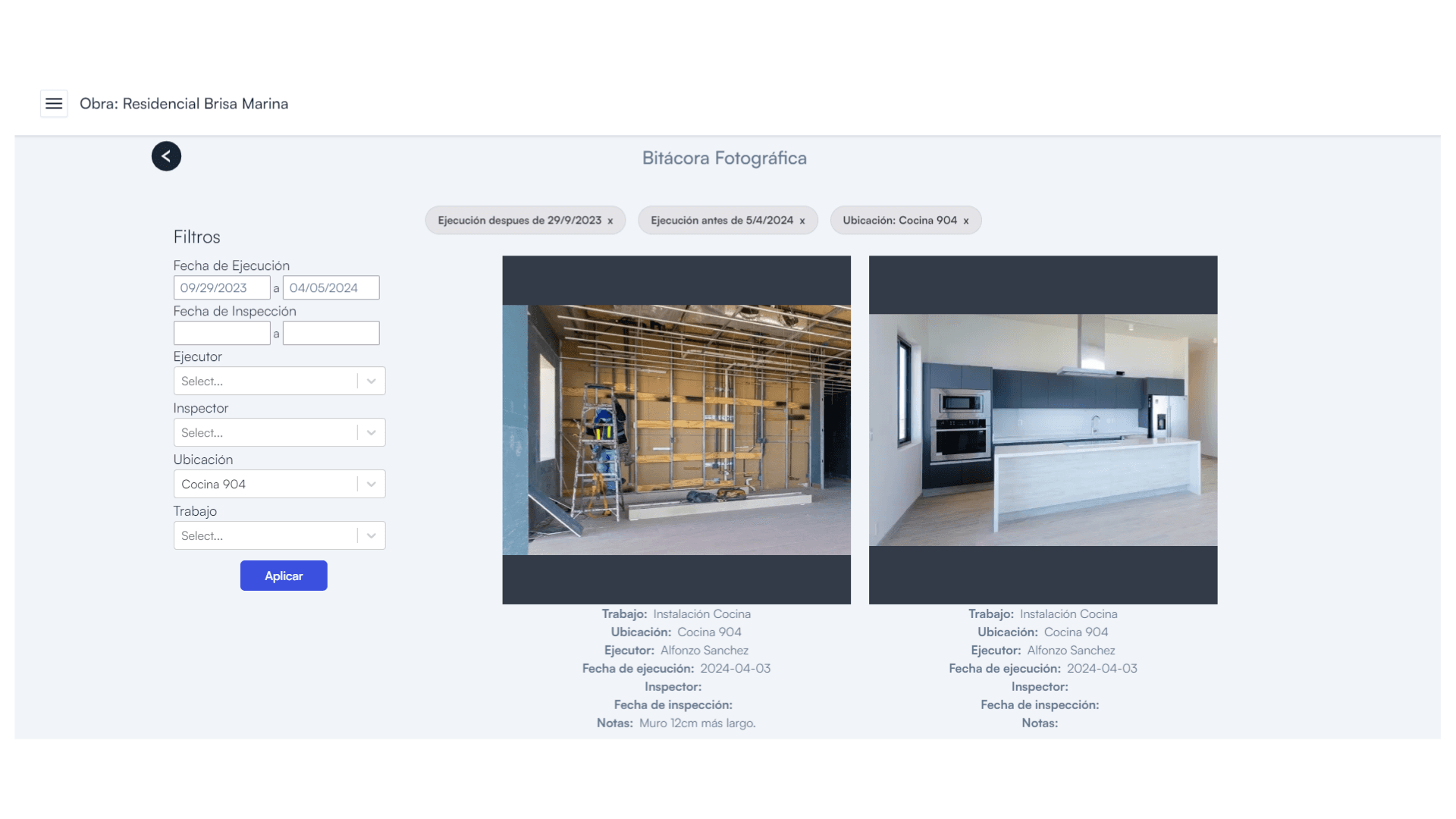Expand Trabajo dropdown chevron
Image resolution: width=1456 pixels, height=819 pixels.
pos(371,535)
